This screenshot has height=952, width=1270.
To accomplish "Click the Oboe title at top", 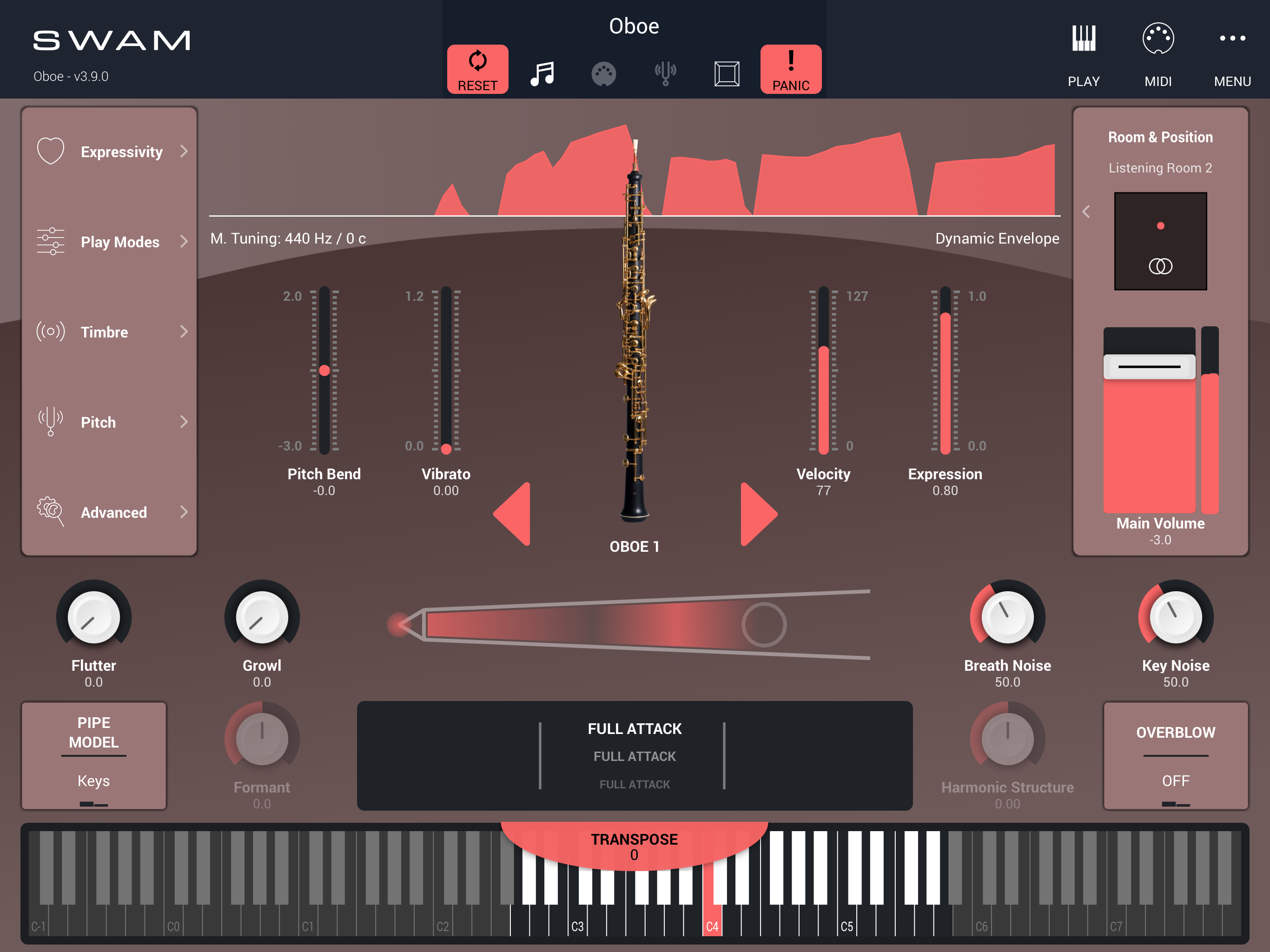I will tap(634, 26).
